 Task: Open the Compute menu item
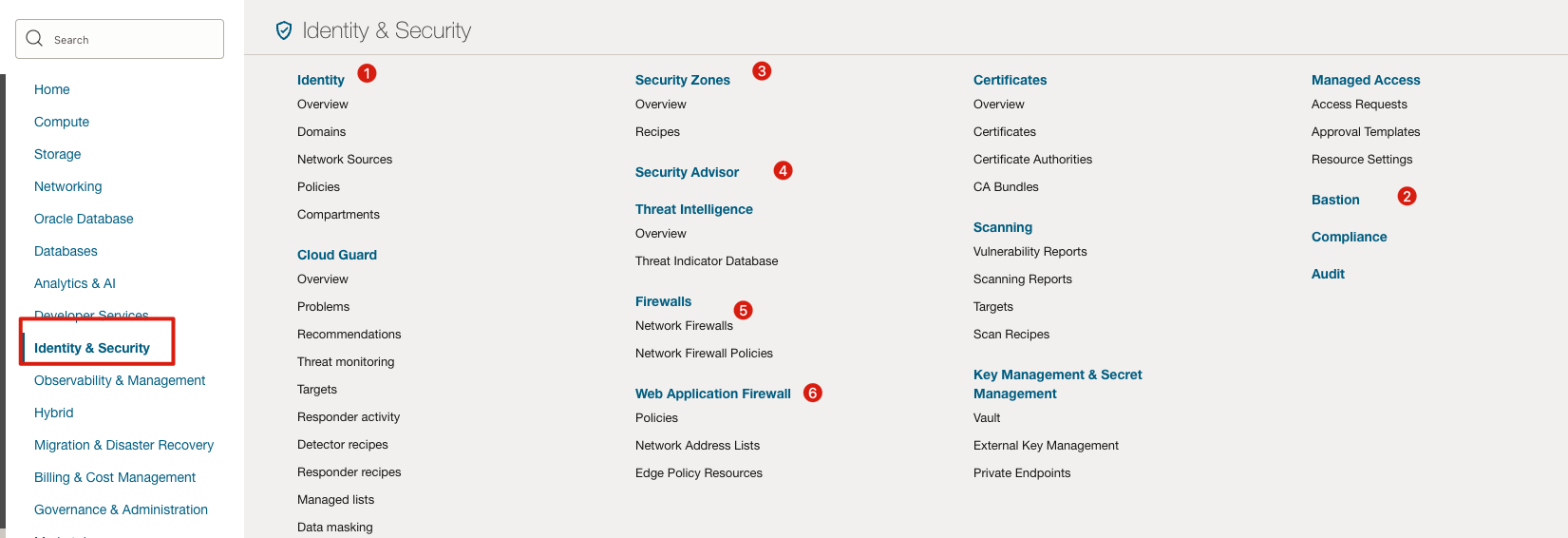tap(62, 122)
